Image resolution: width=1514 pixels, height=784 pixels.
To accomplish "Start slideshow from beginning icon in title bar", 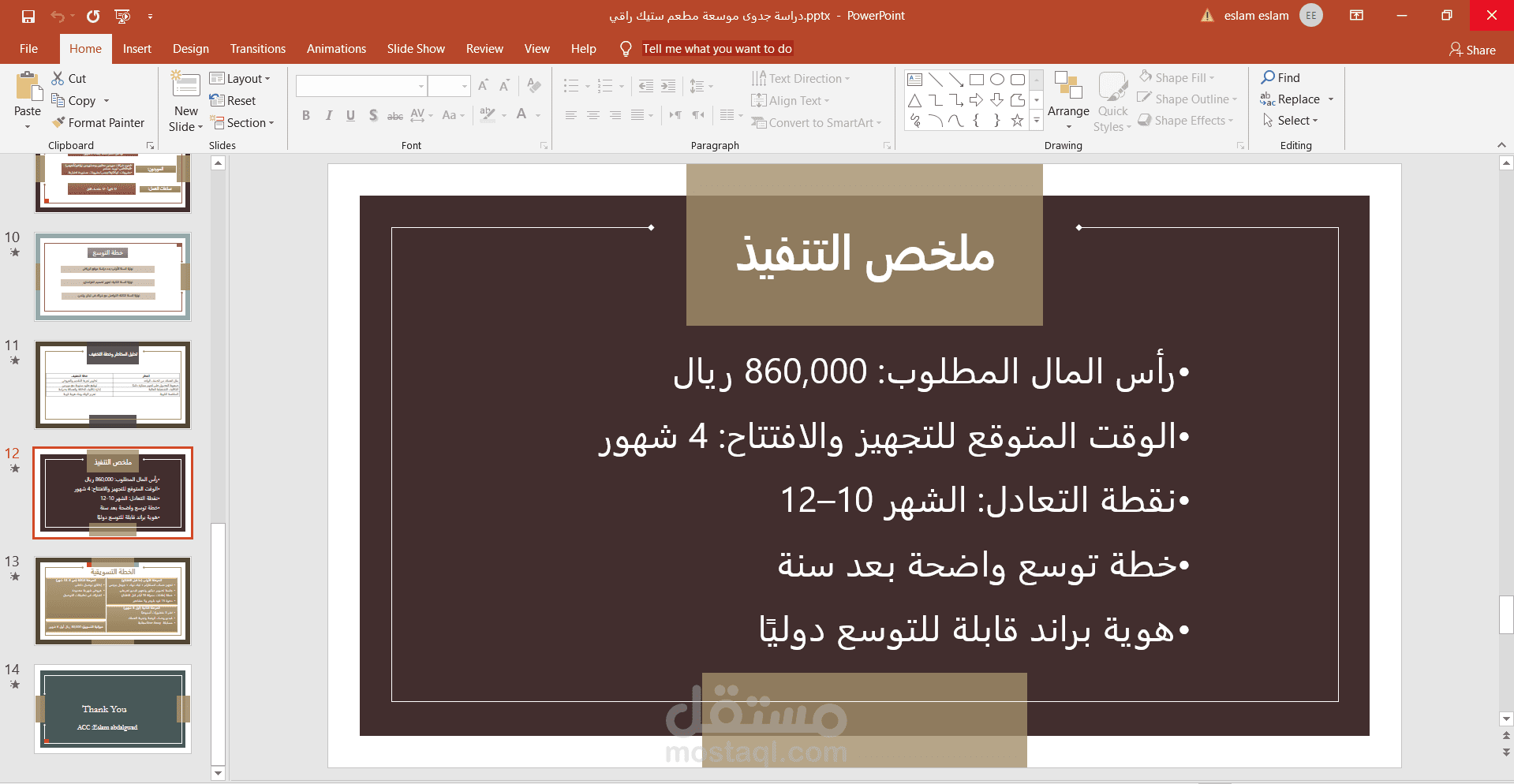I will point(122,16).
